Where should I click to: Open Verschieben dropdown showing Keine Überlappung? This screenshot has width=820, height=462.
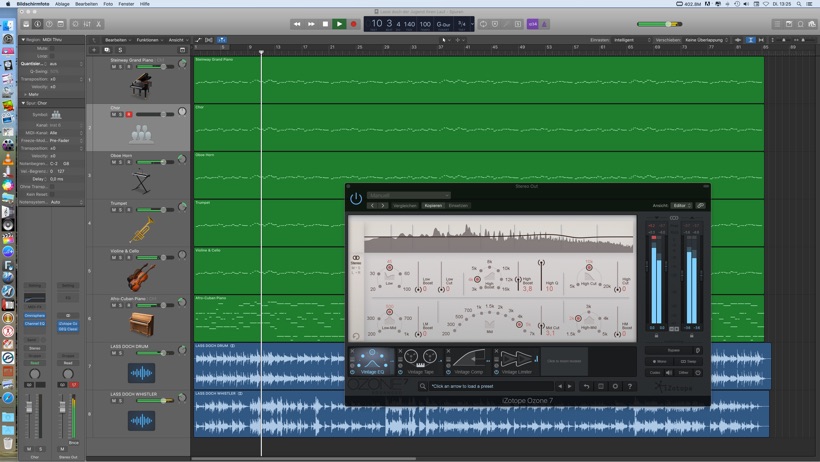tap(706, 40)
